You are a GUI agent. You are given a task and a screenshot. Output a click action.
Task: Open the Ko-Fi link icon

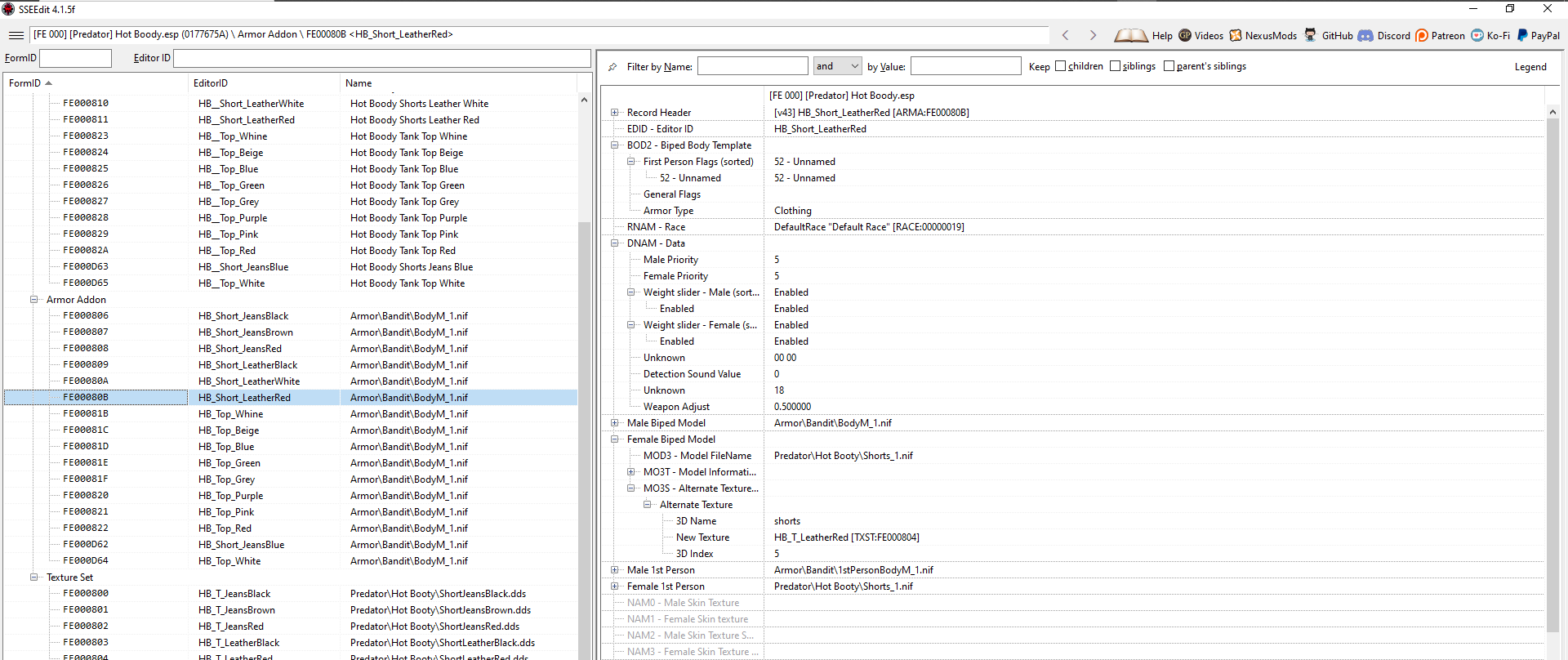[1477, 35]
